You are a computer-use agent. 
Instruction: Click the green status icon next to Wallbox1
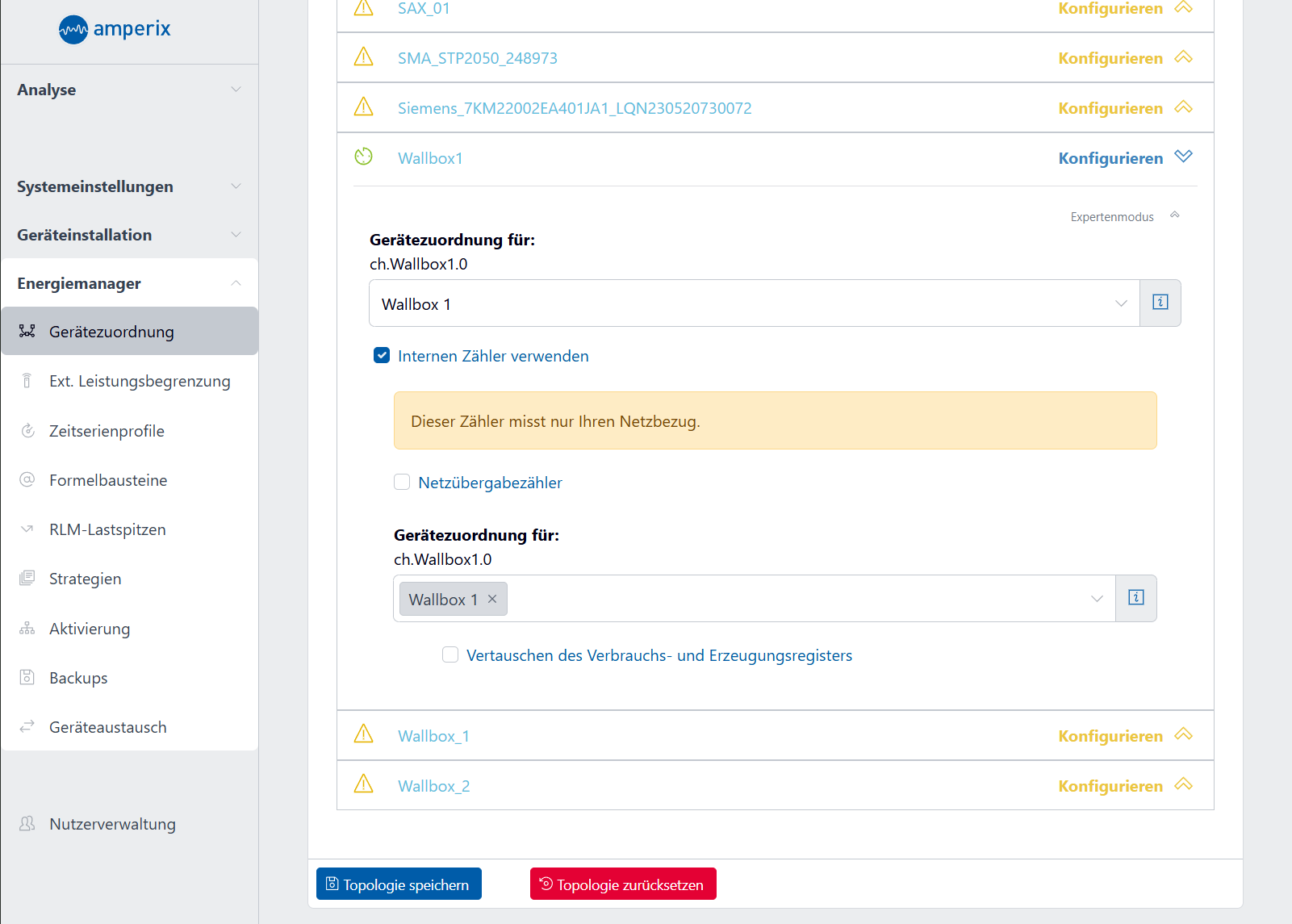point(364,157)
